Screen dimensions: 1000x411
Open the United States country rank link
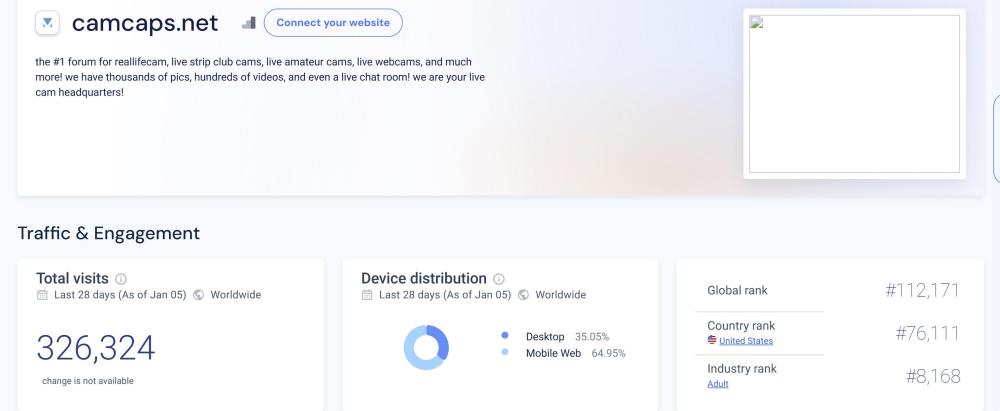coord(745,341)
